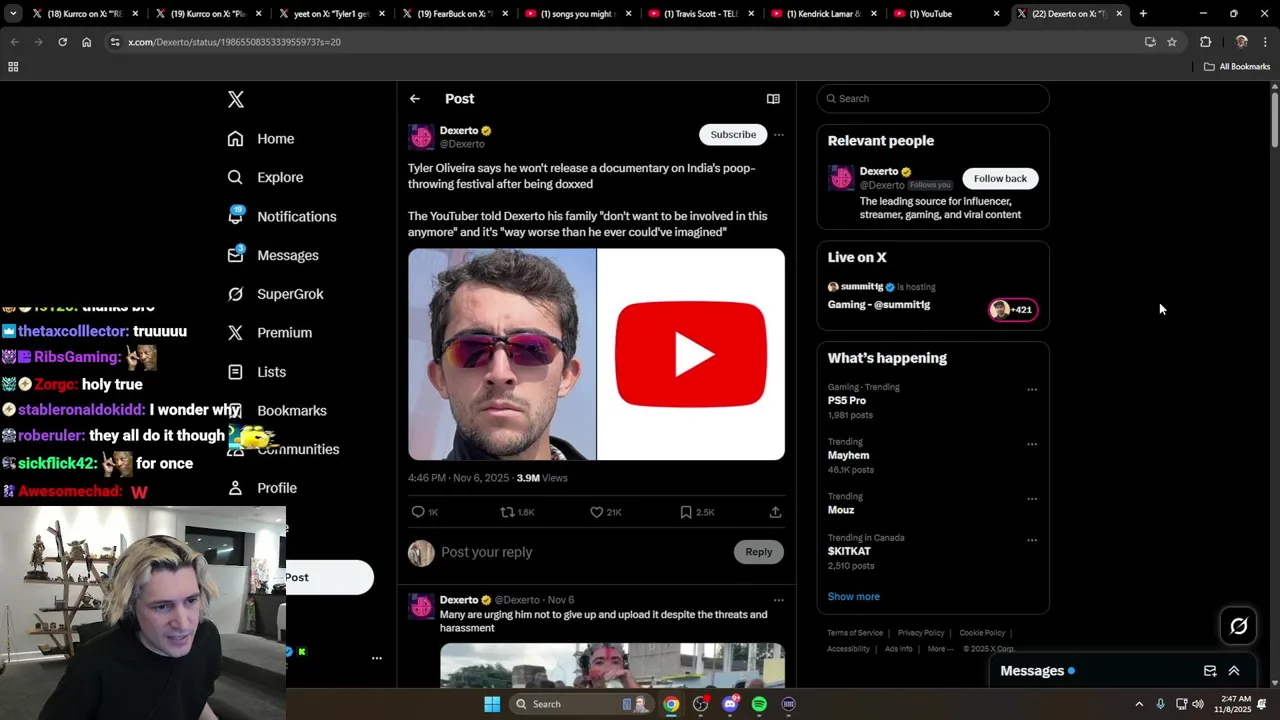Open the Premium X icon

click(235, 333)
